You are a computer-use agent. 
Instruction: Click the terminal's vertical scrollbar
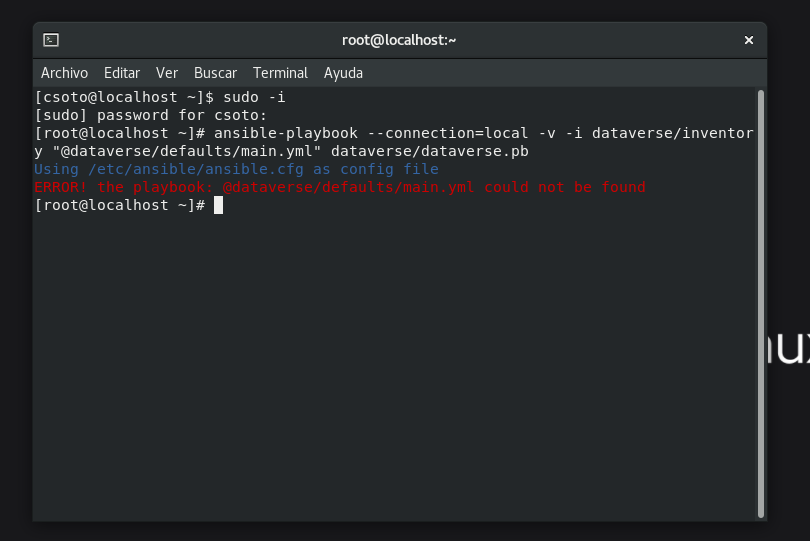[761, 300]
